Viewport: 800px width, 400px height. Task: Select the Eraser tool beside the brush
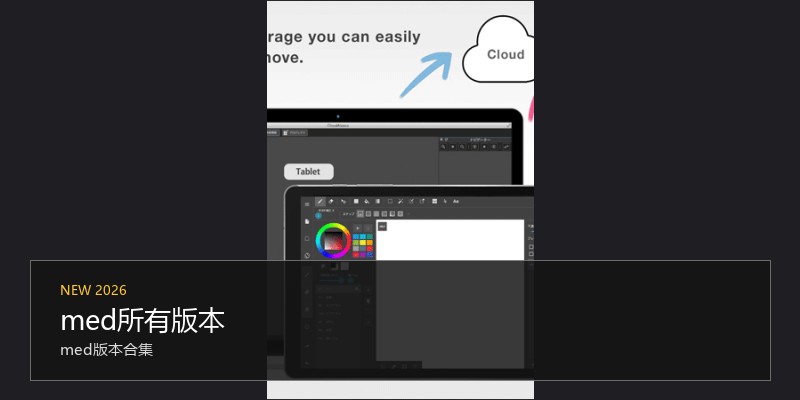[331, 202]
